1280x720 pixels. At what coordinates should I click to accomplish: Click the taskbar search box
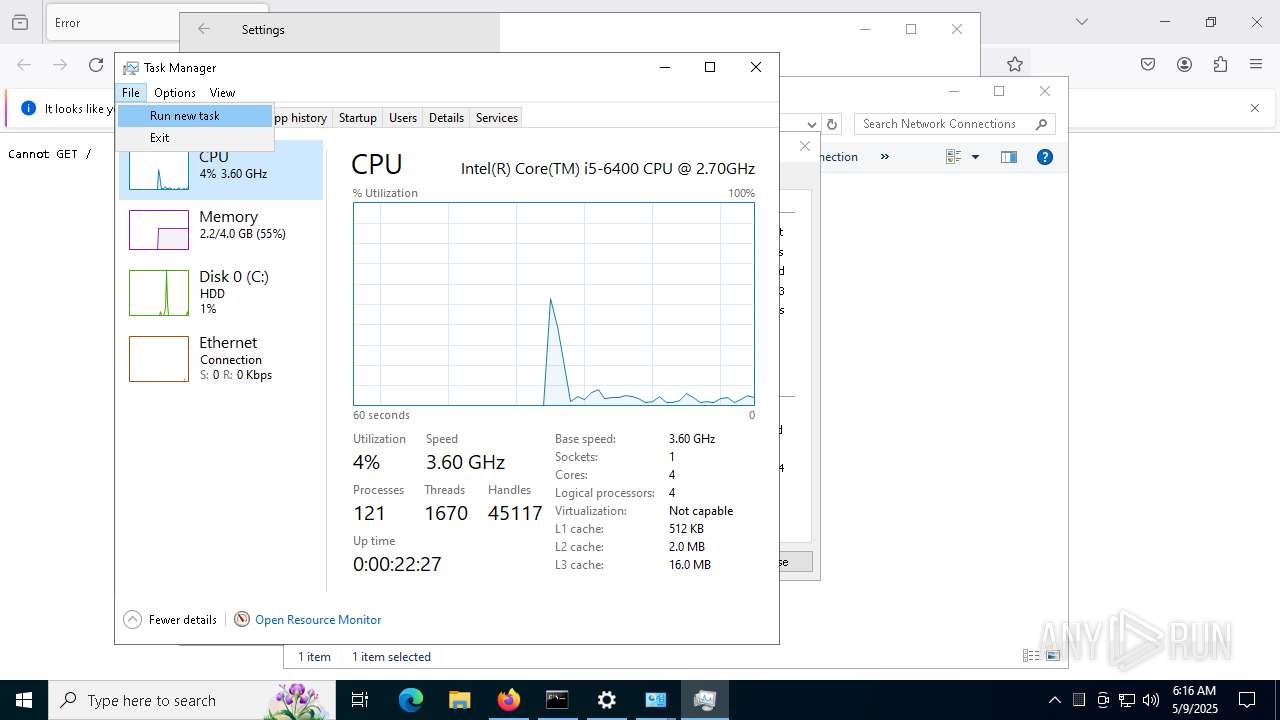click(191, 700)
